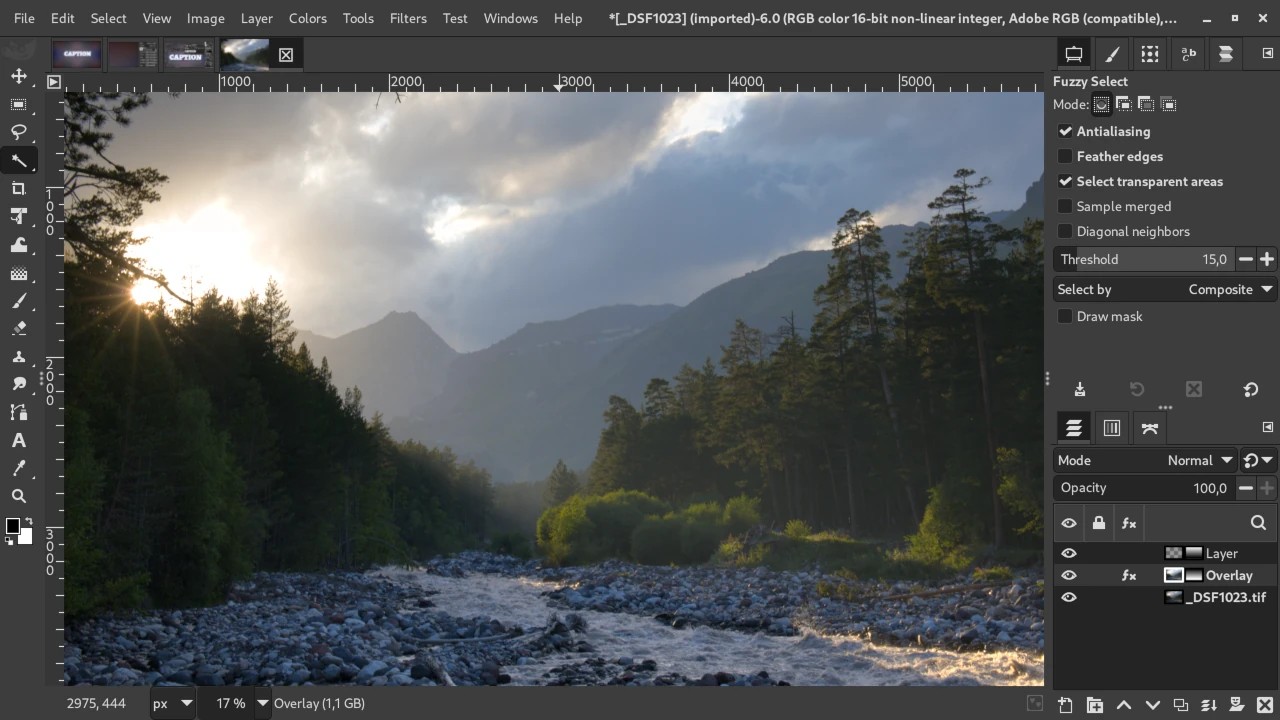
Task: Merge layer down icon
Action: [1208, 705]
